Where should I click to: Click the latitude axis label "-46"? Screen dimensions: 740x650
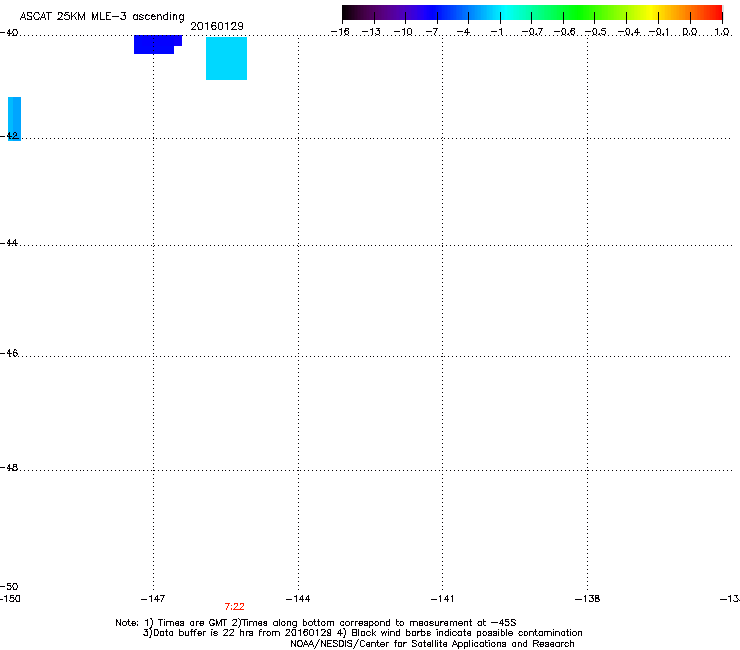9,353
